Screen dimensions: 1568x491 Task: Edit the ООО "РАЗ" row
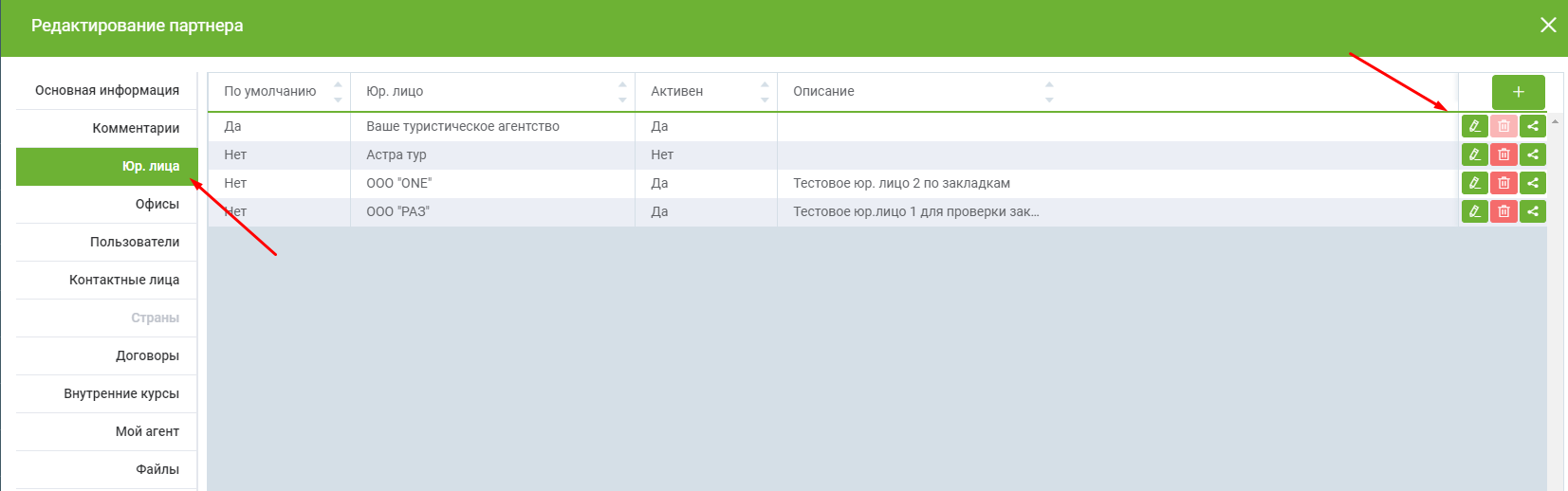point(1474,211)
